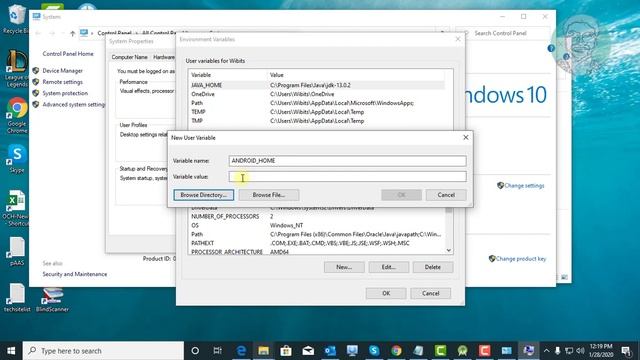Screen dimensions: 640x360
Task: Open the Windows Start menu
Action: click(x=11, y=351)
